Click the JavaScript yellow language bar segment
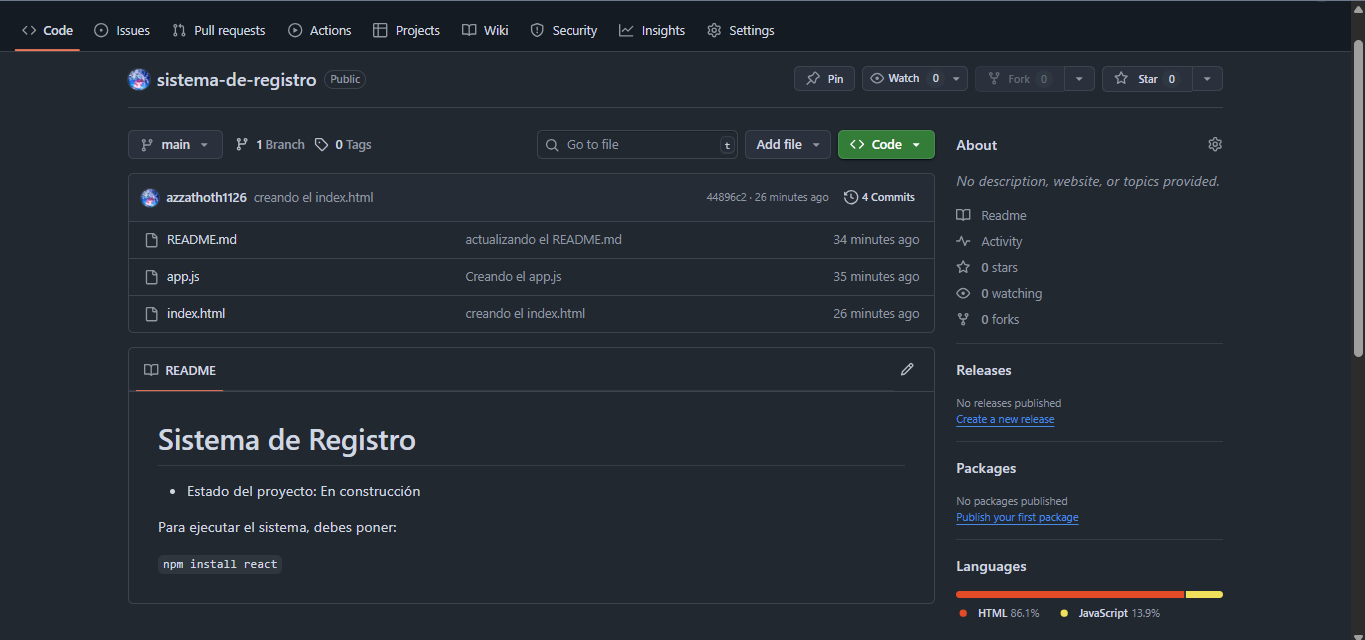The width and height of the screenshot is (1365, 640). [x=1204, y=594]
